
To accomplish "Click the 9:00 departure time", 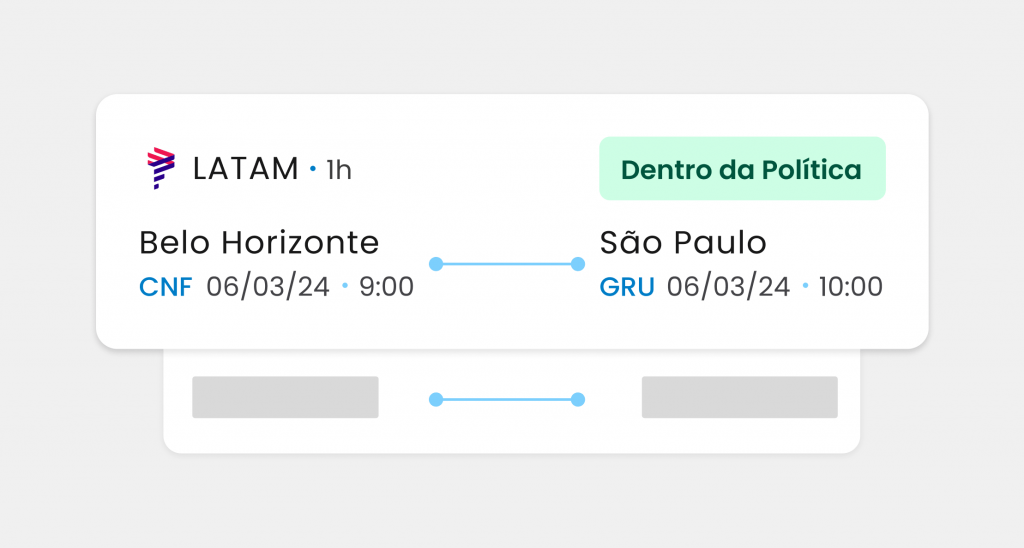I will (386, 288).
